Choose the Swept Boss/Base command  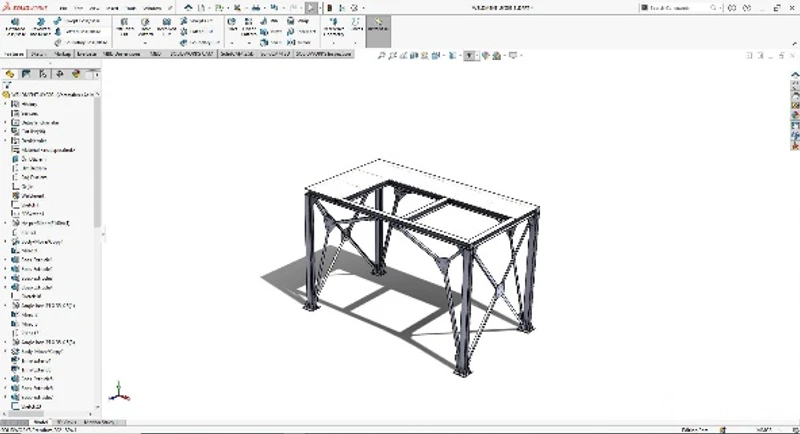pos(77,20)
